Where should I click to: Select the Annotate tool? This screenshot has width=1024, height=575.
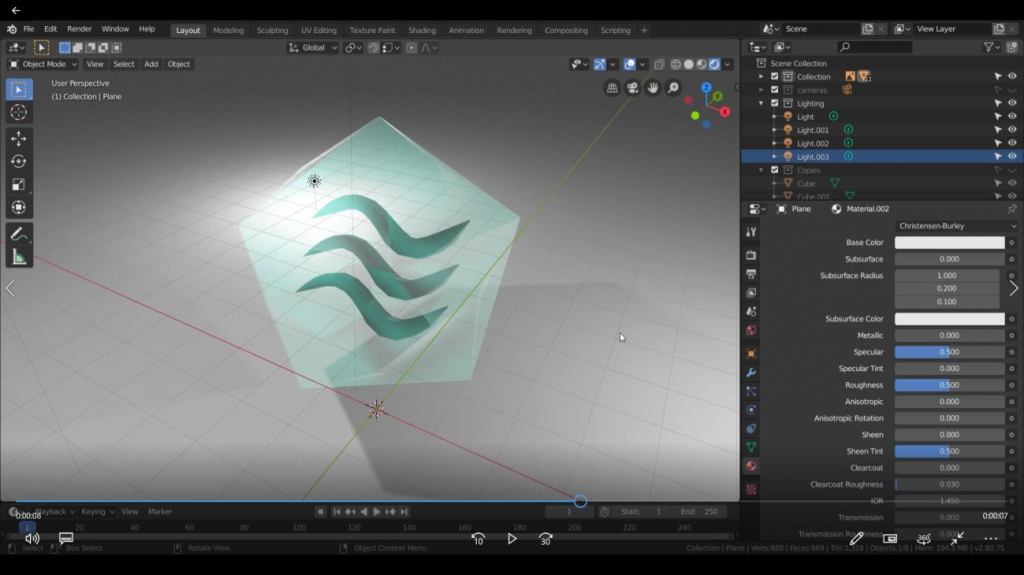click(x=18, y=235)
